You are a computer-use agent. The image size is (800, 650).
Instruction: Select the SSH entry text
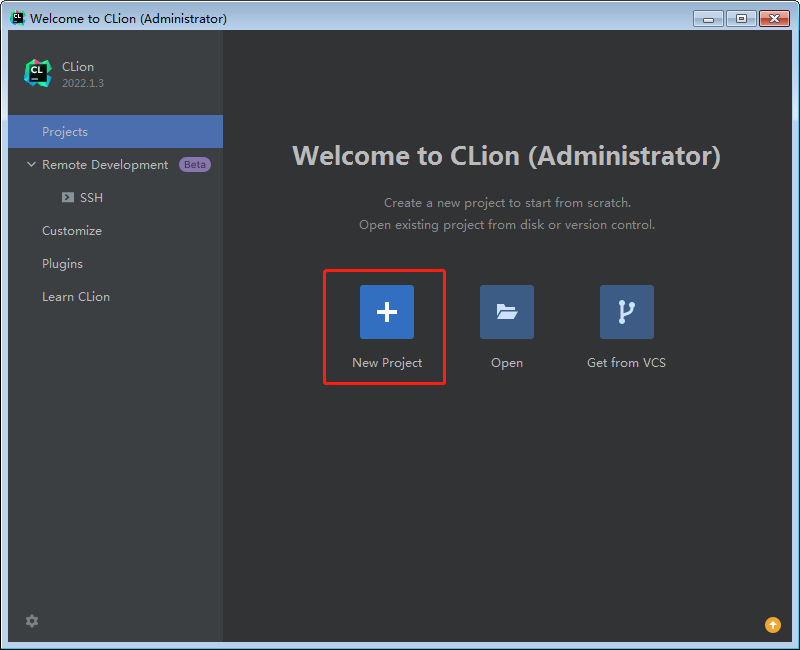[91, 198]
